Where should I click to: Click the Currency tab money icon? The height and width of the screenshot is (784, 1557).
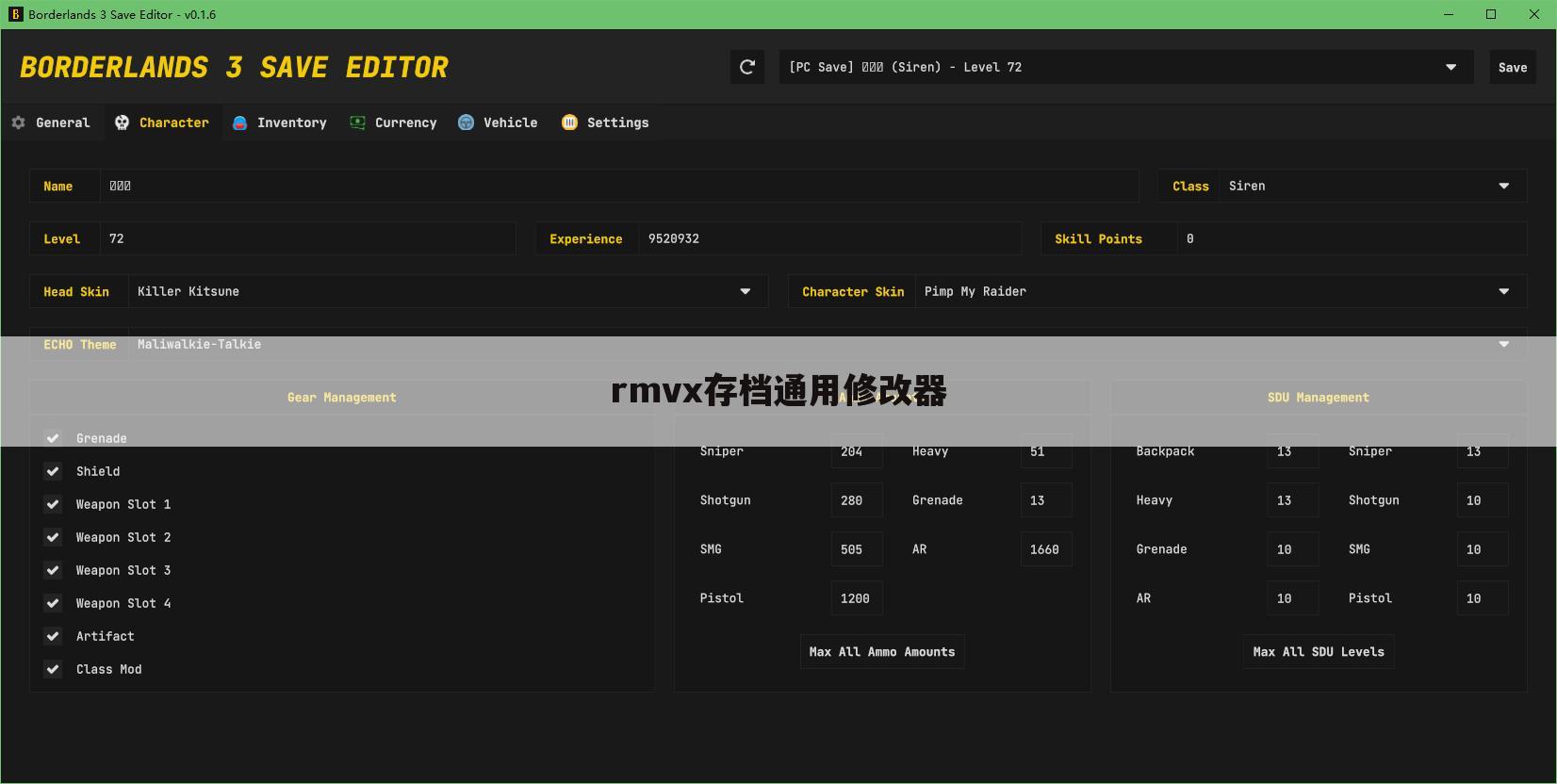(x=357, y=122)
